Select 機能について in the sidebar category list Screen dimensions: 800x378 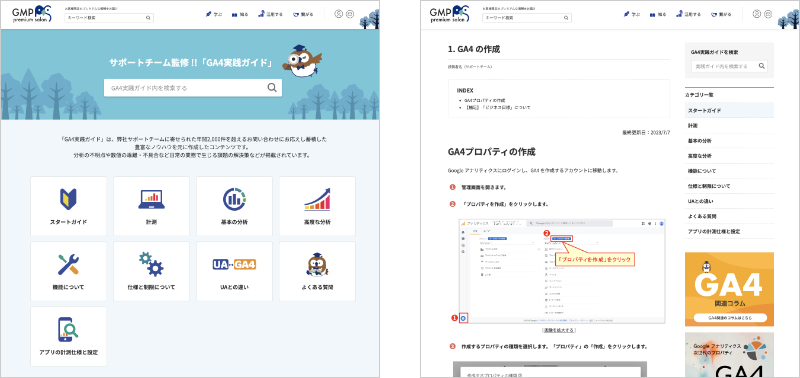729,171
